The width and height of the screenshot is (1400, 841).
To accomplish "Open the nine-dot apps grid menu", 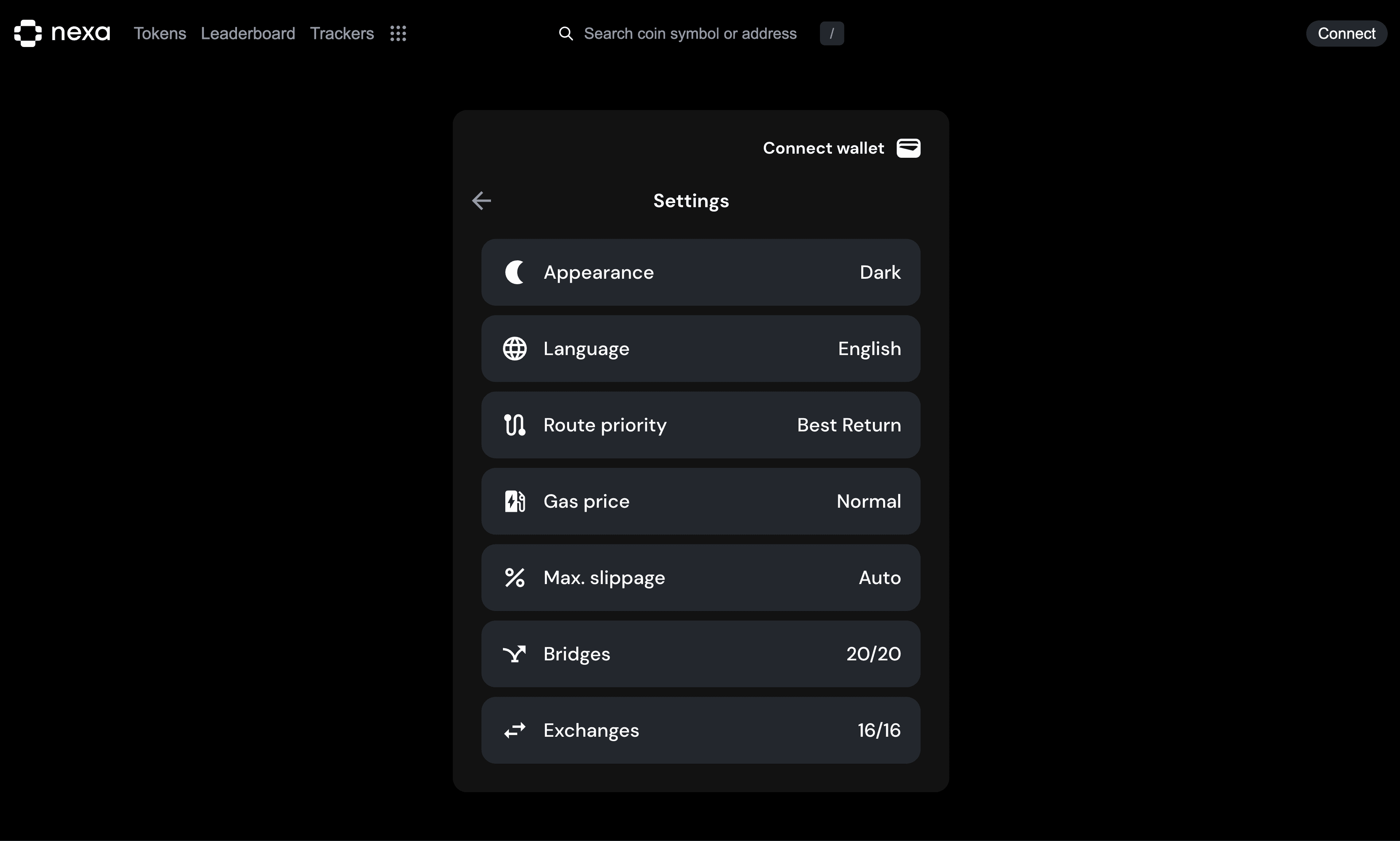I will click(x=398, y=34).
